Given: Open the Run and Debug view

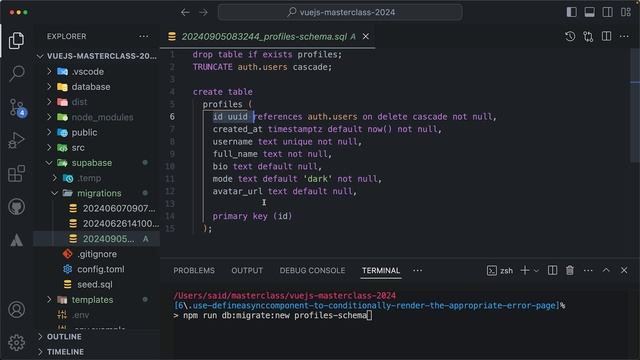Looking at the screenshot, I should pyautogui.click(x=16, y=140).
